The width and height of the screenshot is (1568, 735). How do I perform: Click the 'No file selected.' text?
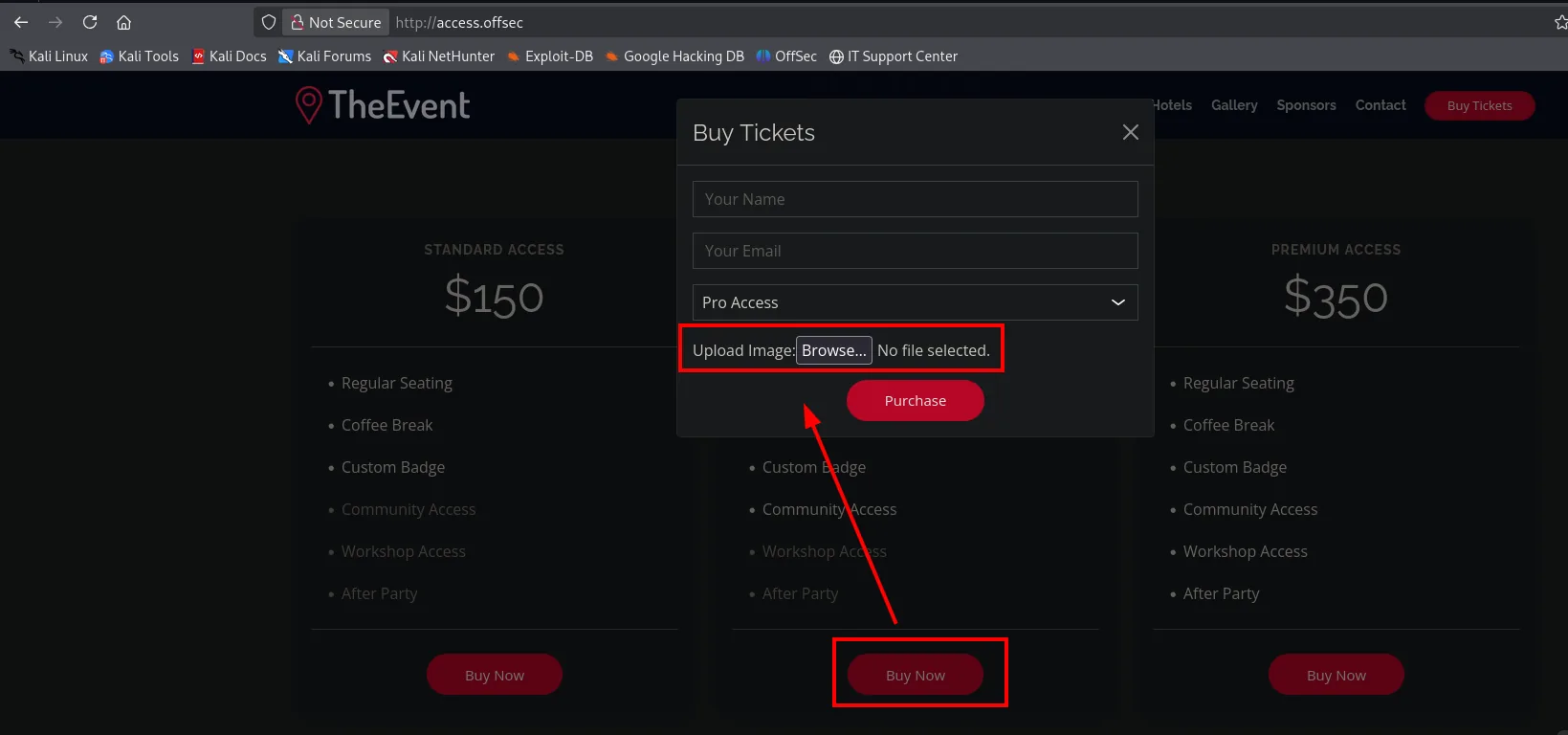934,350
